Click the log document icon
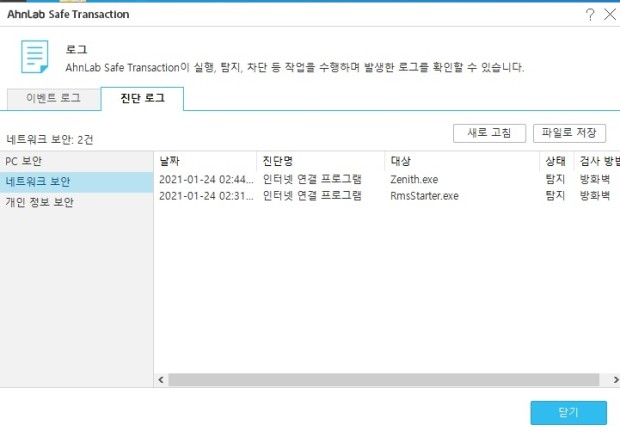 35,57
